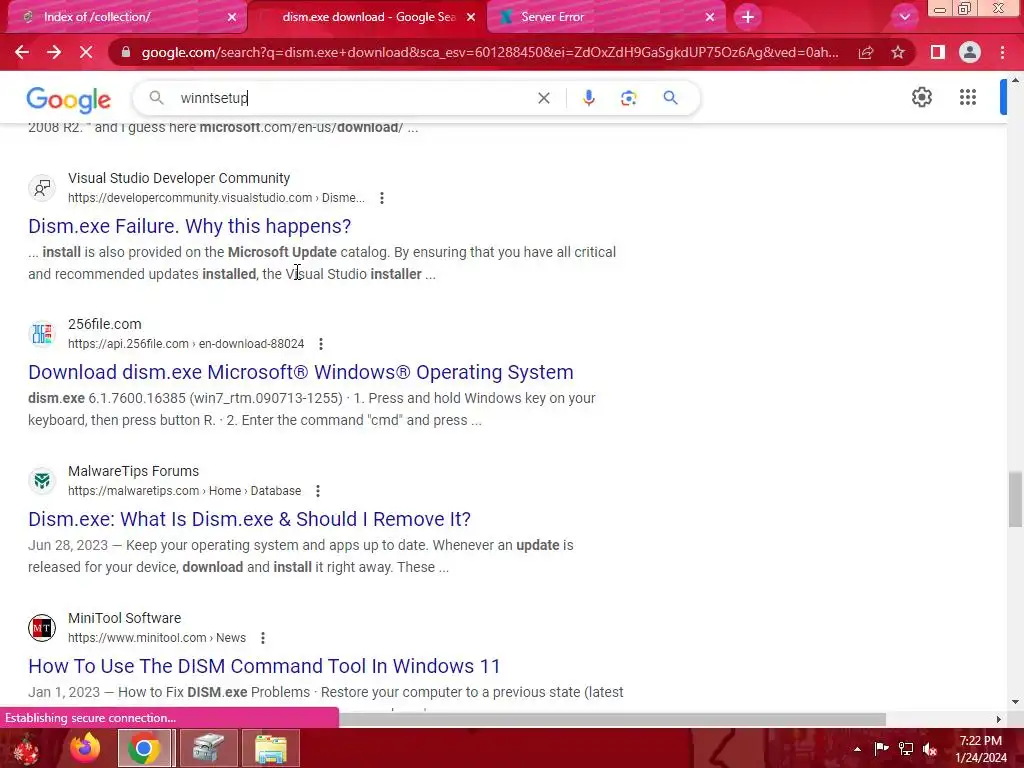Open the Chrome side panel
The image size is (1024, 768).
[938, 52]
